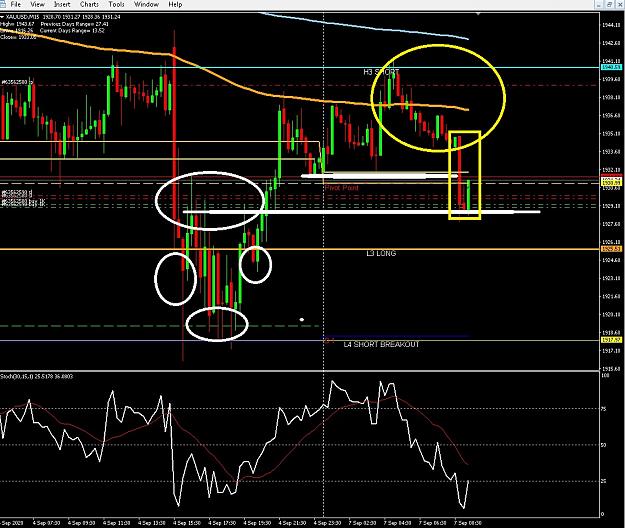This screenshot has width=625, height=528.
Task: Click the 1936.60 price axis label
Action: (612, 116)
